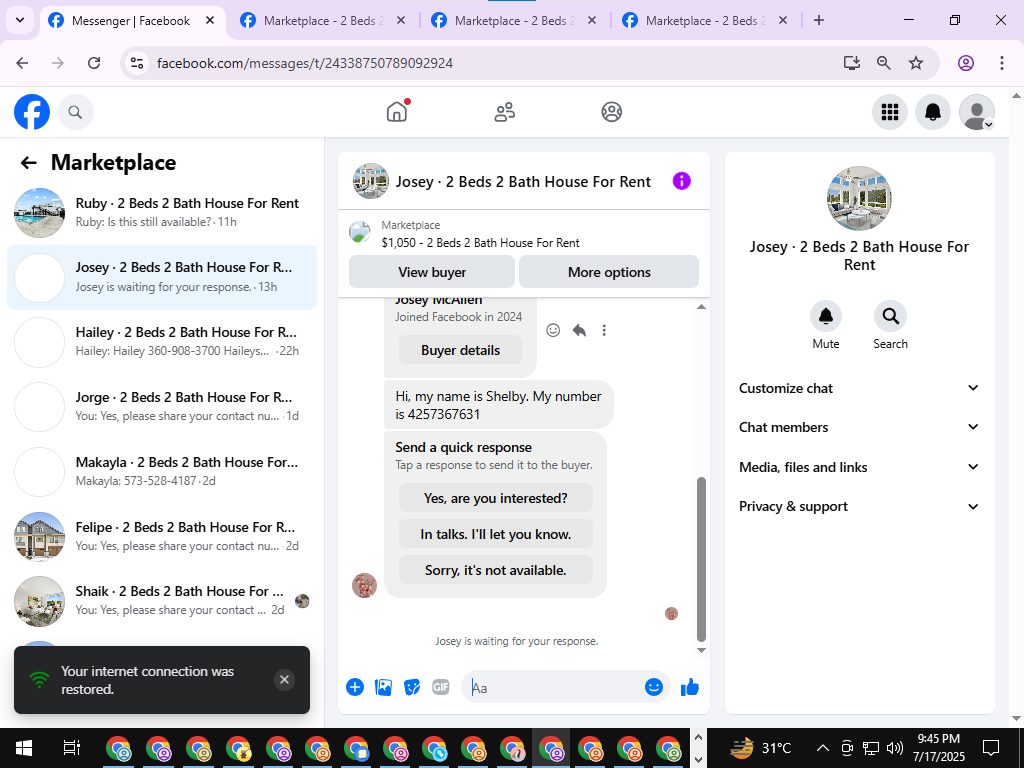This screenshot has width=1024, height=768.
Task: Send quick response 'Sorry, it's not available.'
Action: (x=496, y=570)
